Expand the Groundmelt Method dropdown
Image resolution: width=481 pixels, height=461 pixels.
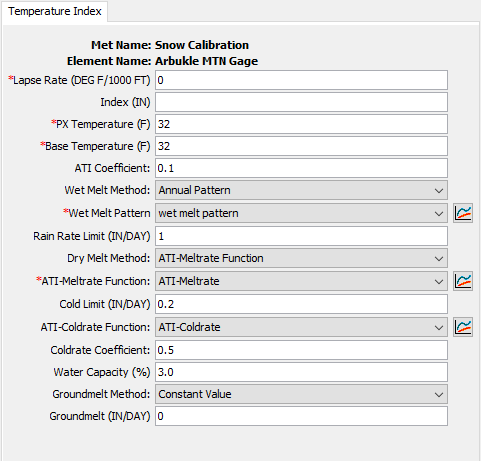pyautogui.click(x=301, y=394)
